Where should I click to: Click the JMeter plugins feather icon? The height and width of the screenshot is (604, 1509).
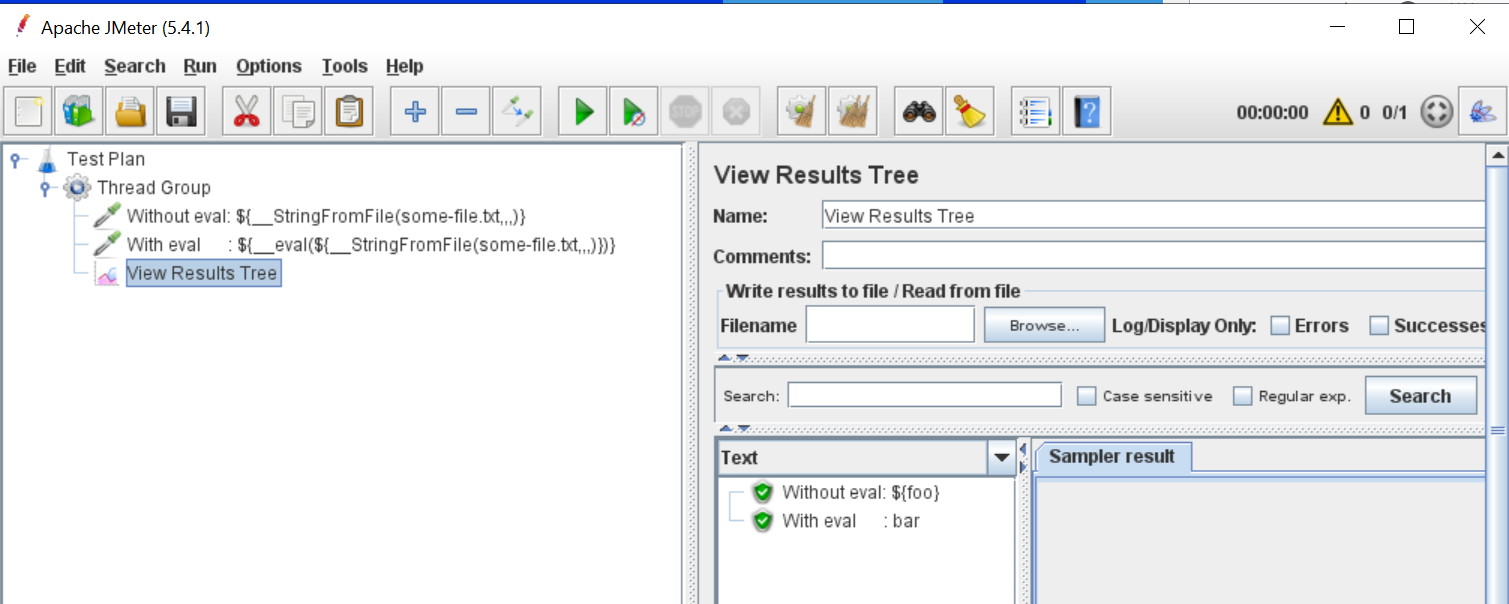(1482, 110)
